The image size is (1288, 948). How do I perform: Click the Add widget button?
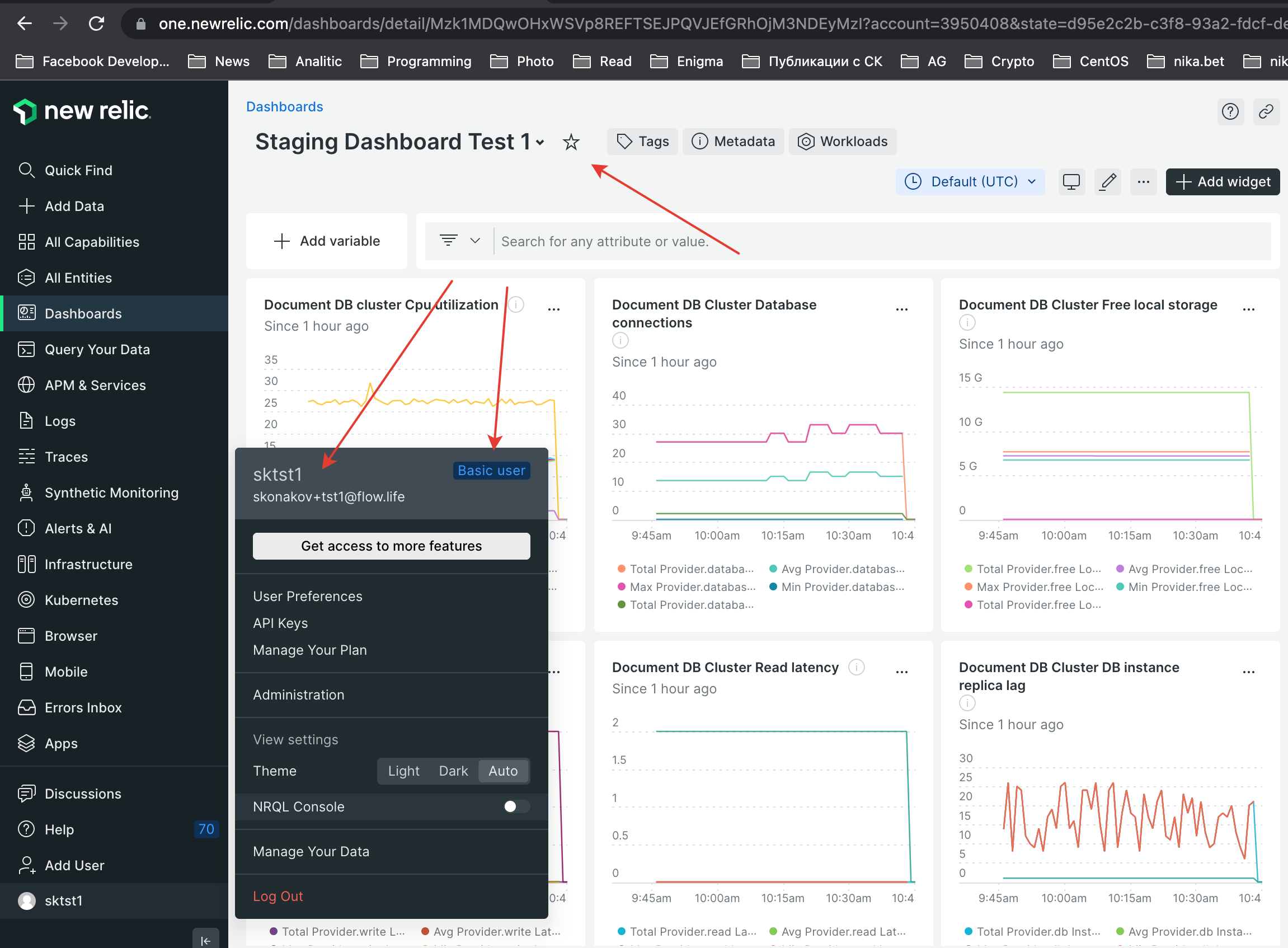coord(1223,182)
